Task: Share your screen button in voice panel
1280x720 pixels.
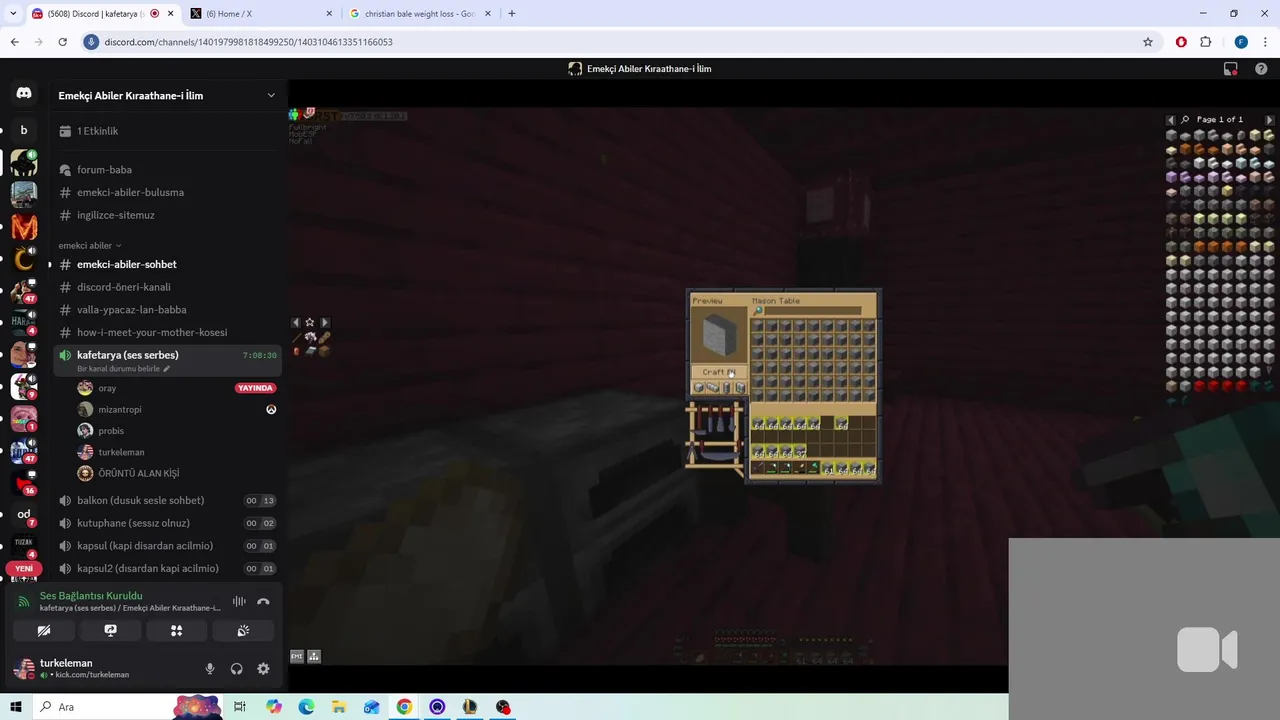Action: tap(110, 631)
